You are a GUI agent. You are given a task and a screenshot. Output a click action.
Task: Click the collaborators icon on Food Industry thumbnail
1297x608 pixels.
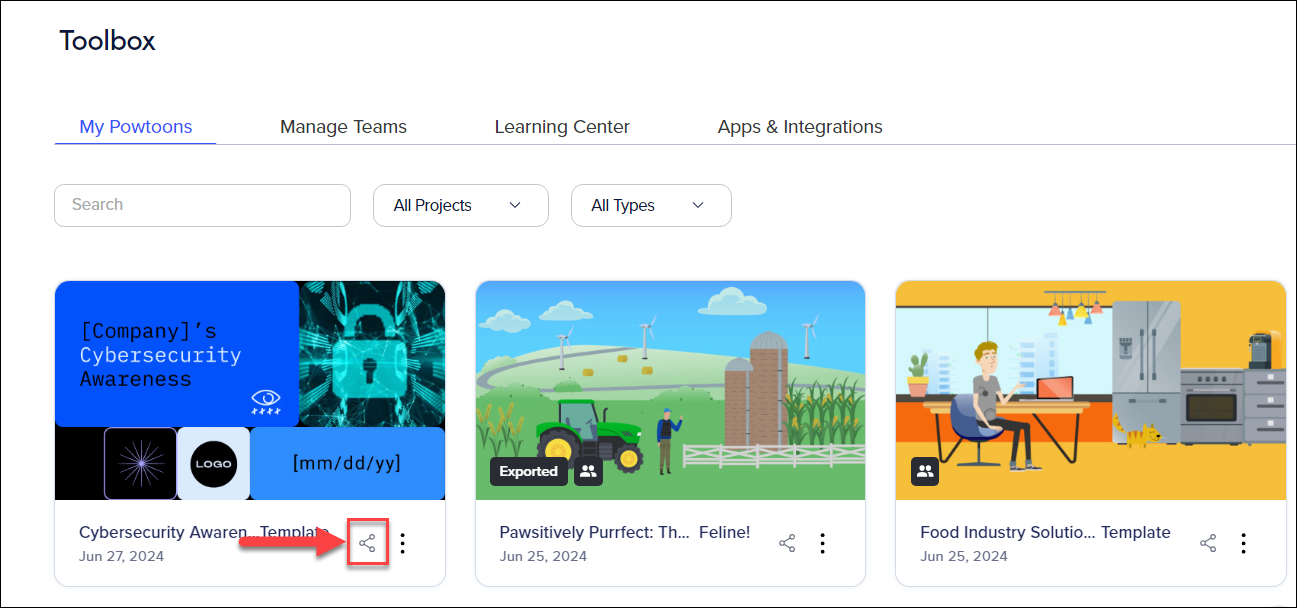tap(925, 471)
